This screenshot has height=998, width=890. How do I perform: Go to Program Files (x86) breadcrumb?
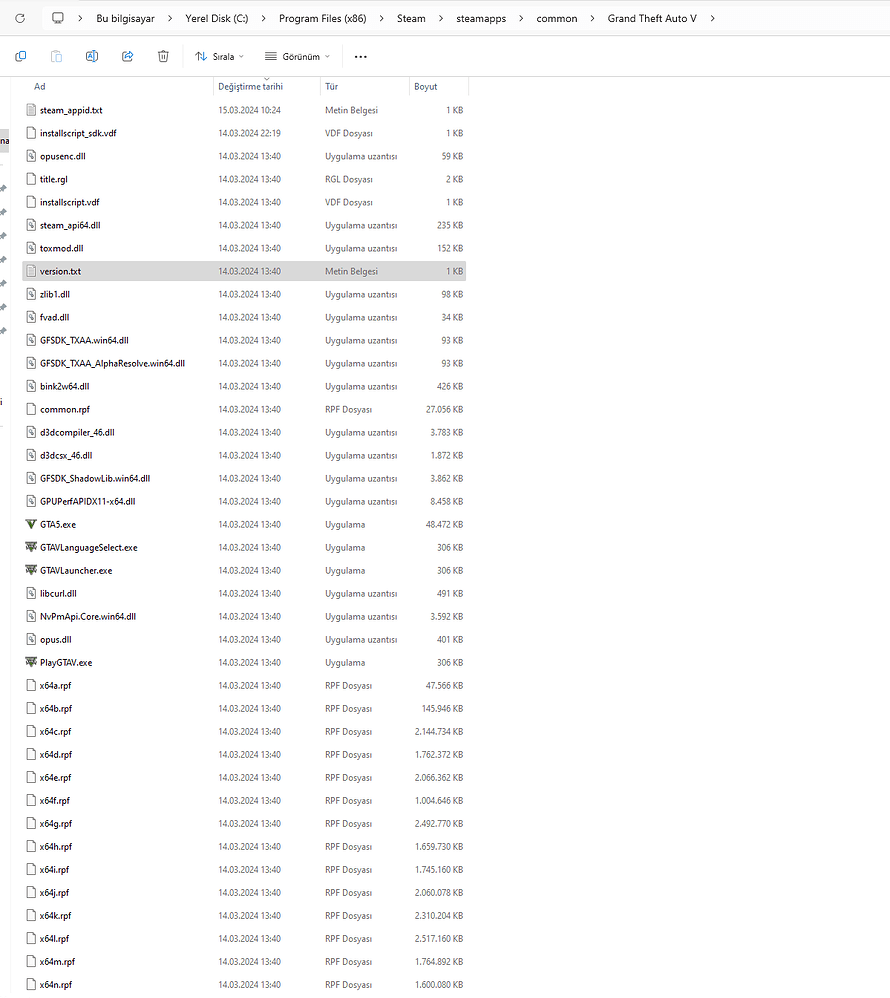(323, 18)
